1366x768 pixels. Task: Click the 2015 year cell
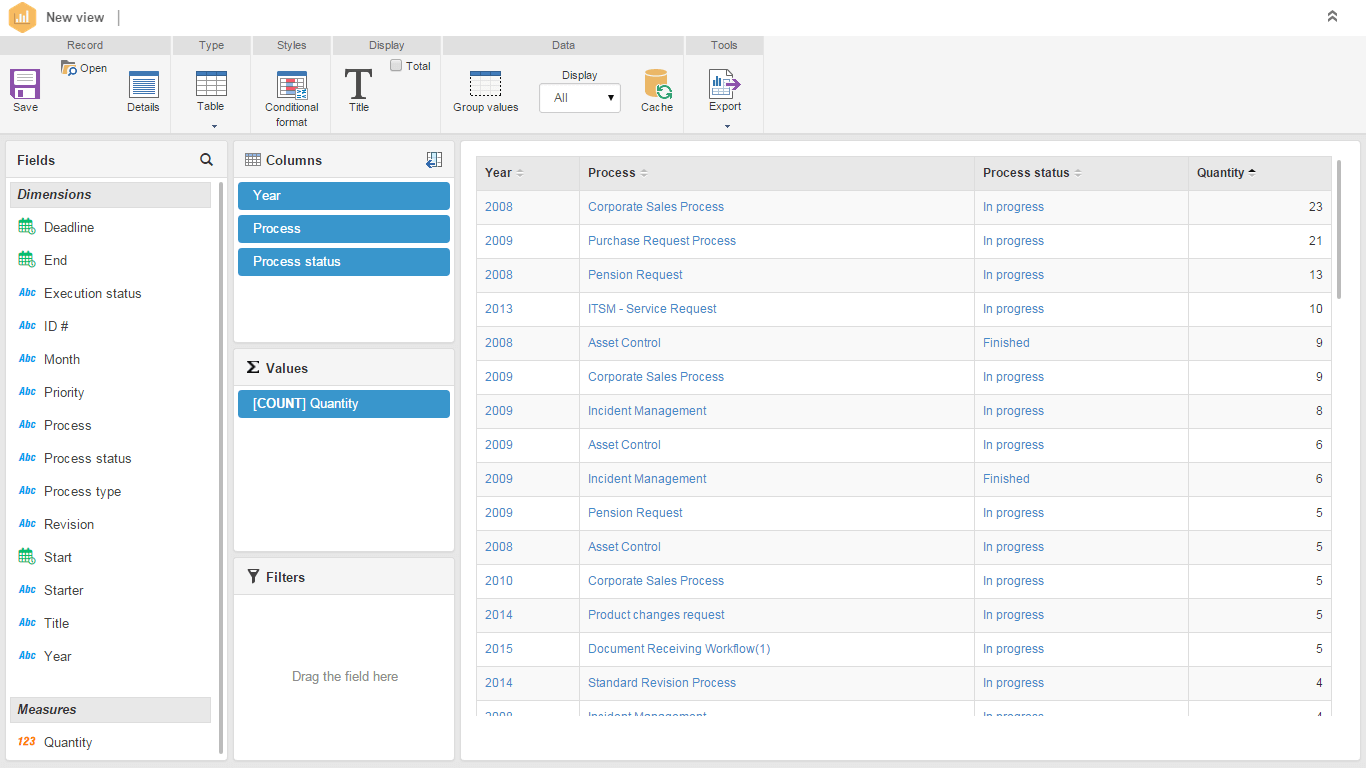pos(499,649)
